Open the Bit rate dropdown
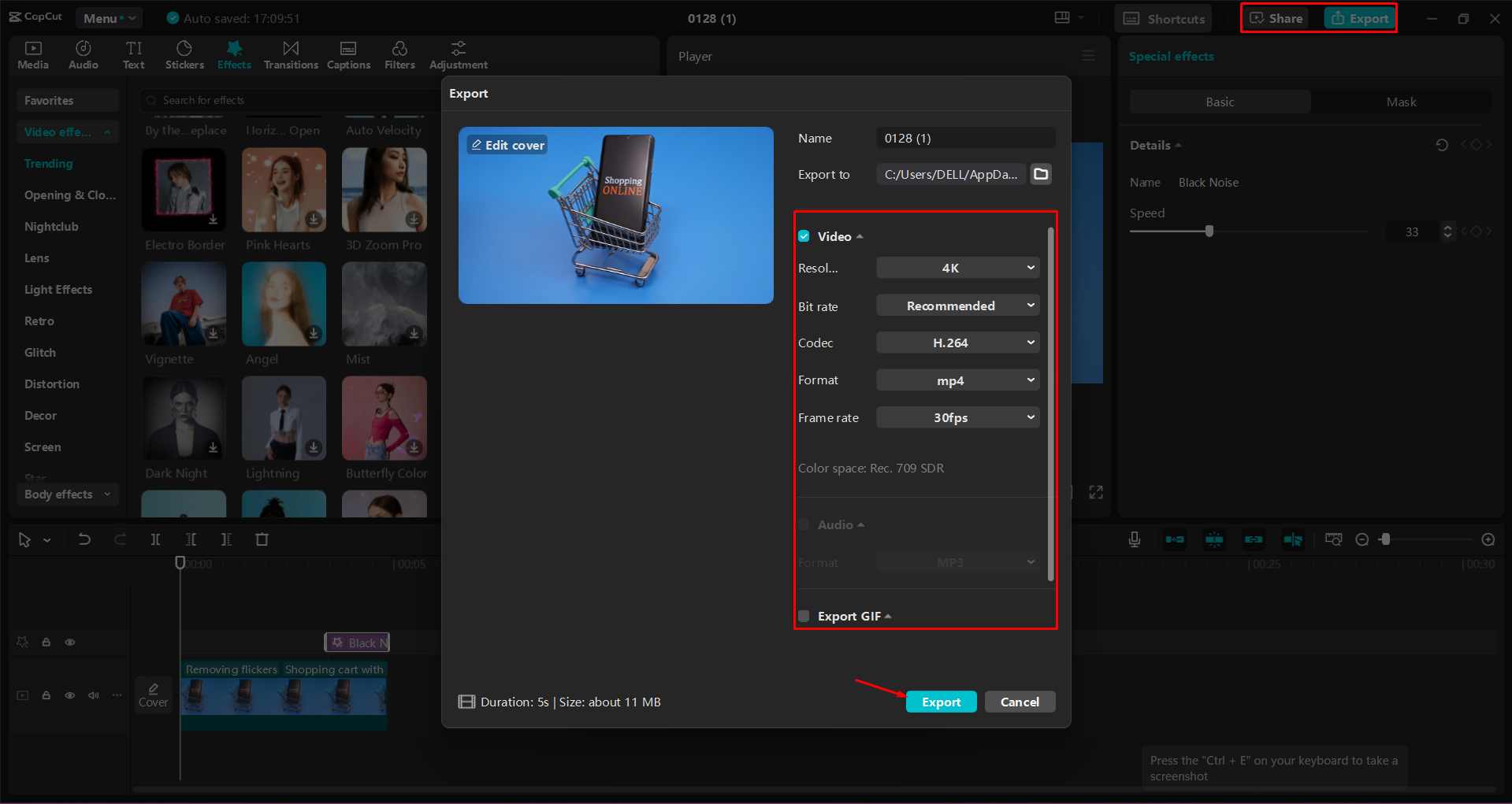The height and width of the screenshot is (804, 1512). (x=958, y=306)
